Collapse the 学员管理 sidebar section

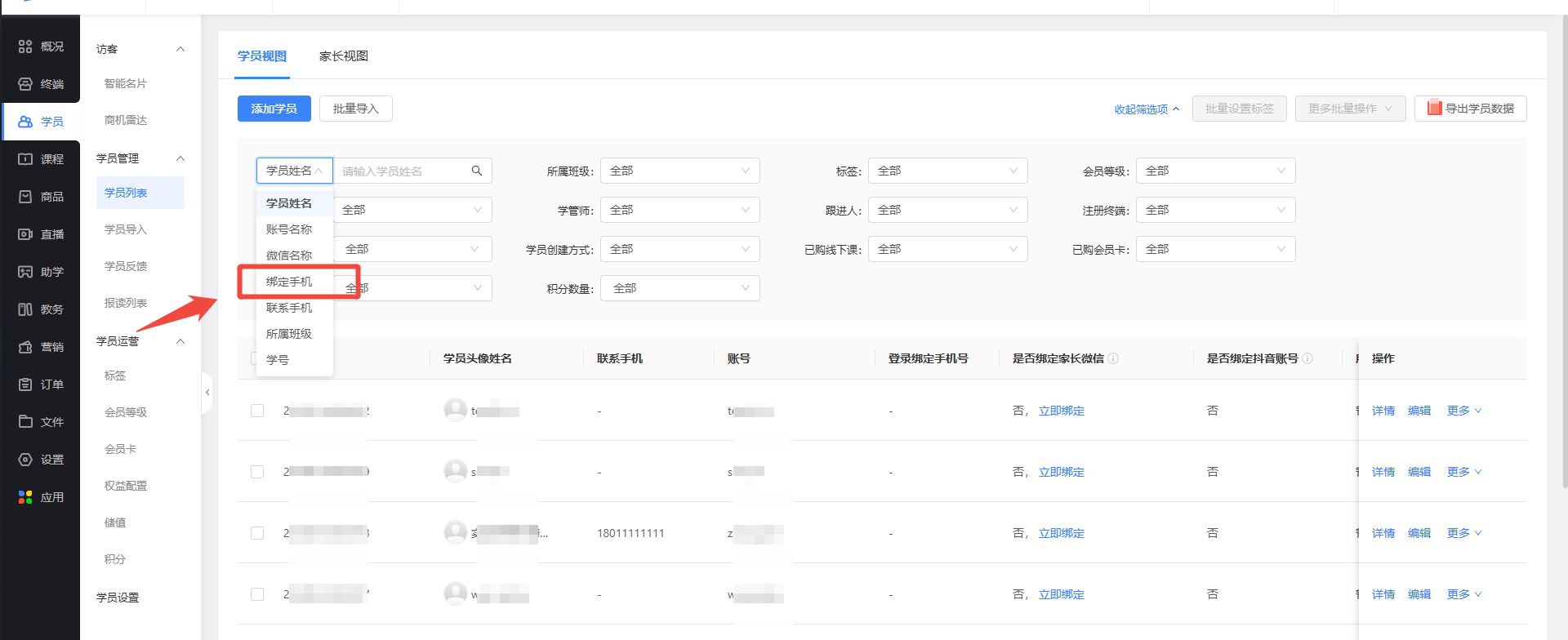[180, 158]
